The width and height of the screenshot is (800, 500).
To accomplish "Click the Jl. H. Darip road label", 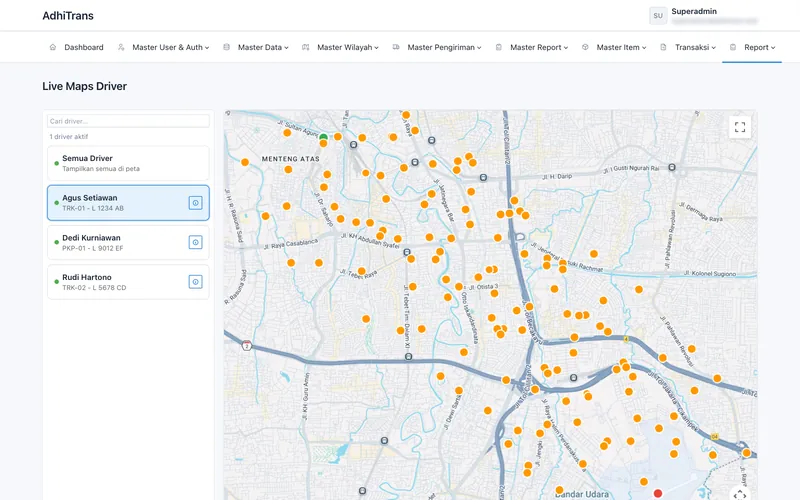I will coord(557,177).
